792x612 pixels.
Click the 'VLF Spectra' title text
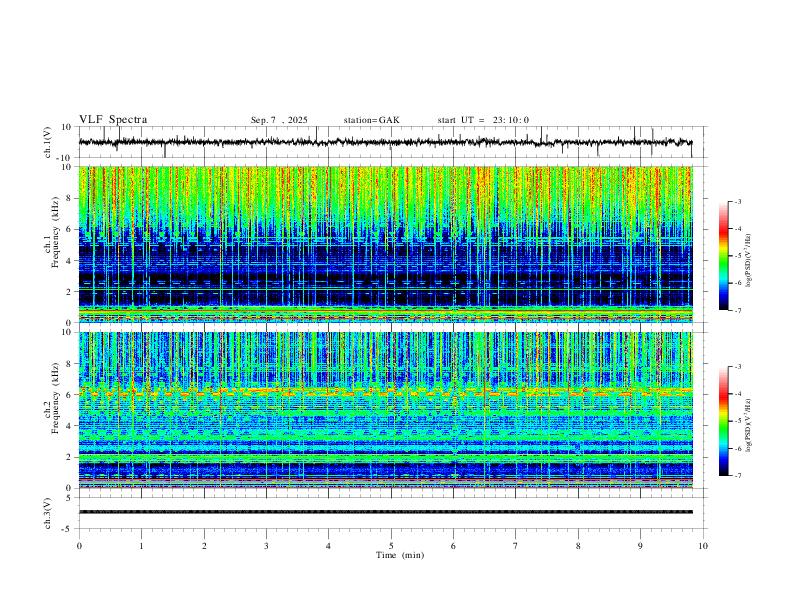[113, 120]
